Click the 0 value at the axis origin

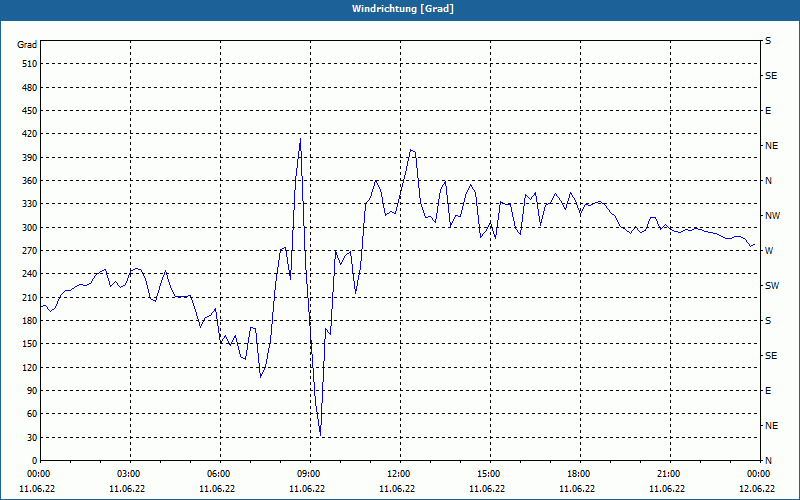(35, 461)
